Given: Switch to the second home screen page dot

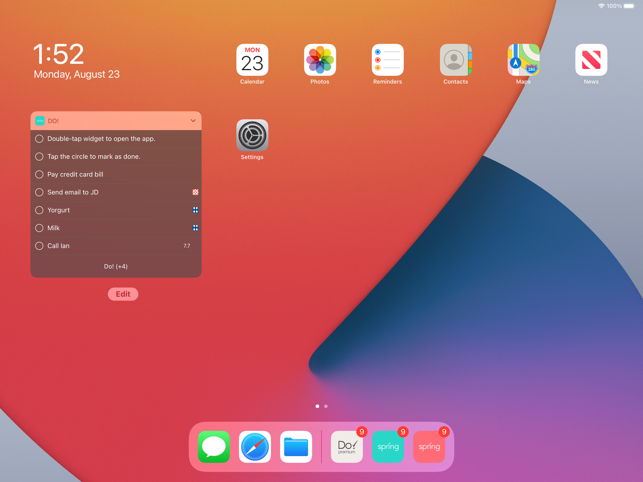Looking at the screenshot, I should (326, 406).
